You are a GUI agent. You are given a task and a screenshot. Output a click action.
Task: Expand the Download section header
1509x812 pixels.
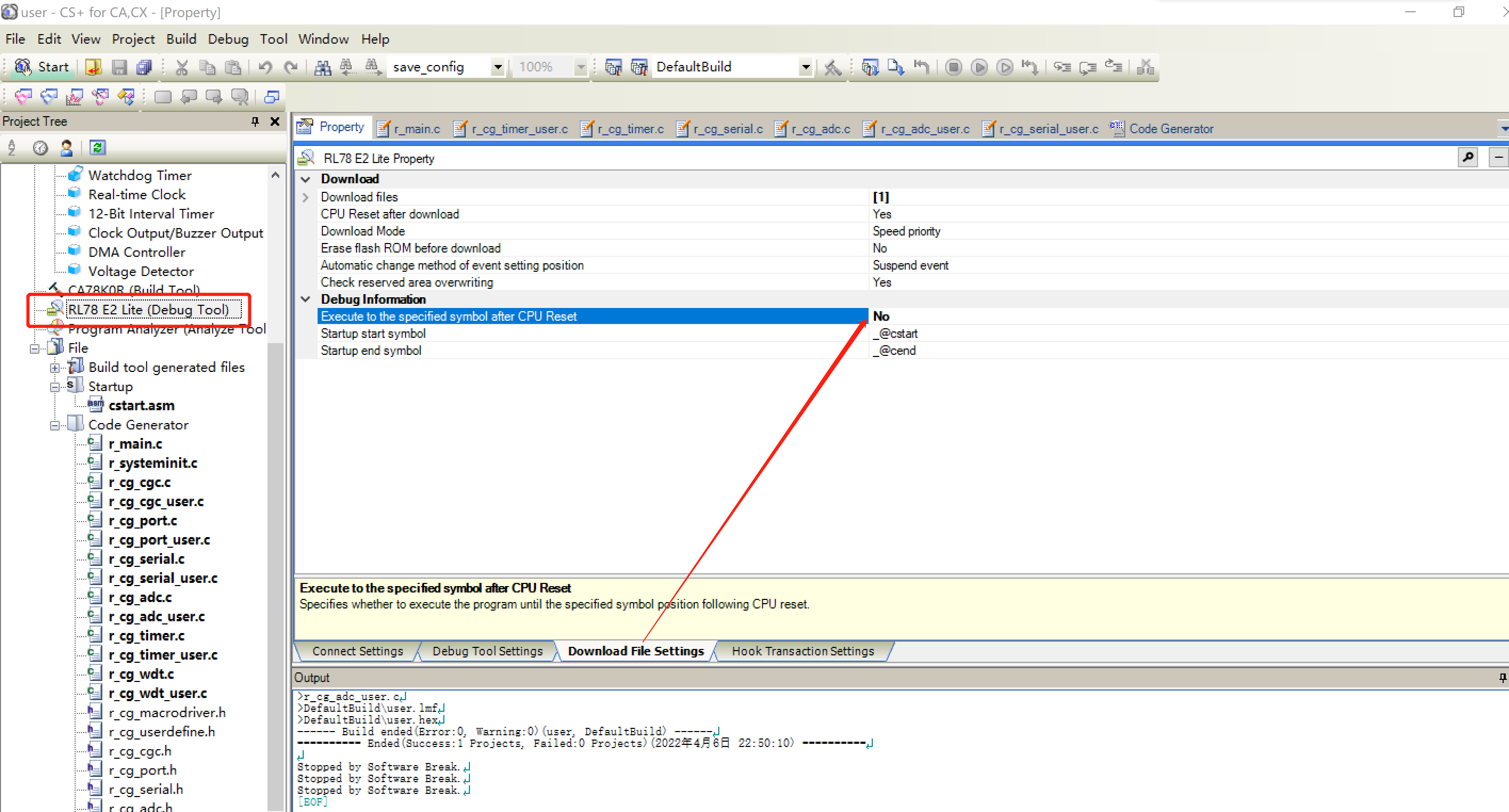tap(306, 179)
